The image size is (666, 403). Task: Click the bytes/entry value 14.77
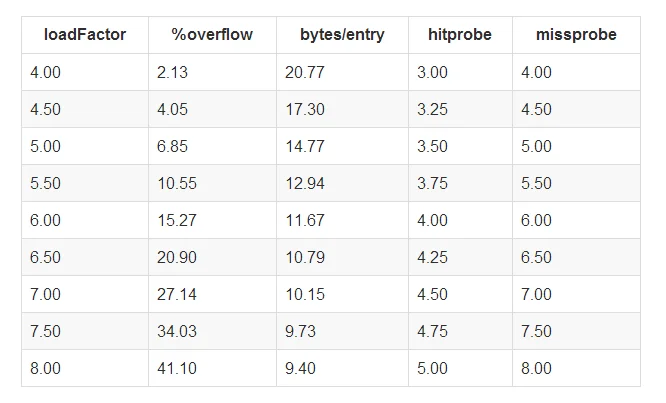(x=305, y=146)
